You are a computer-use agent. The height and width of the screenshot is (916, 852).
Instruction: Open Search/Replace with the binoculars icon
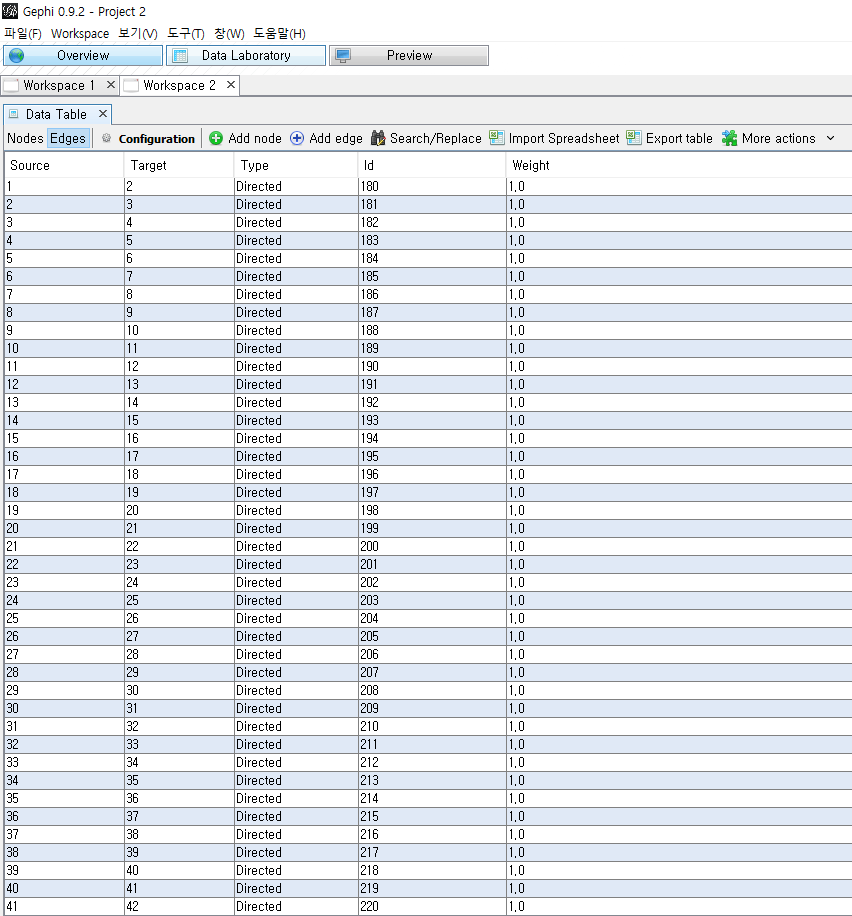[378, 139]
